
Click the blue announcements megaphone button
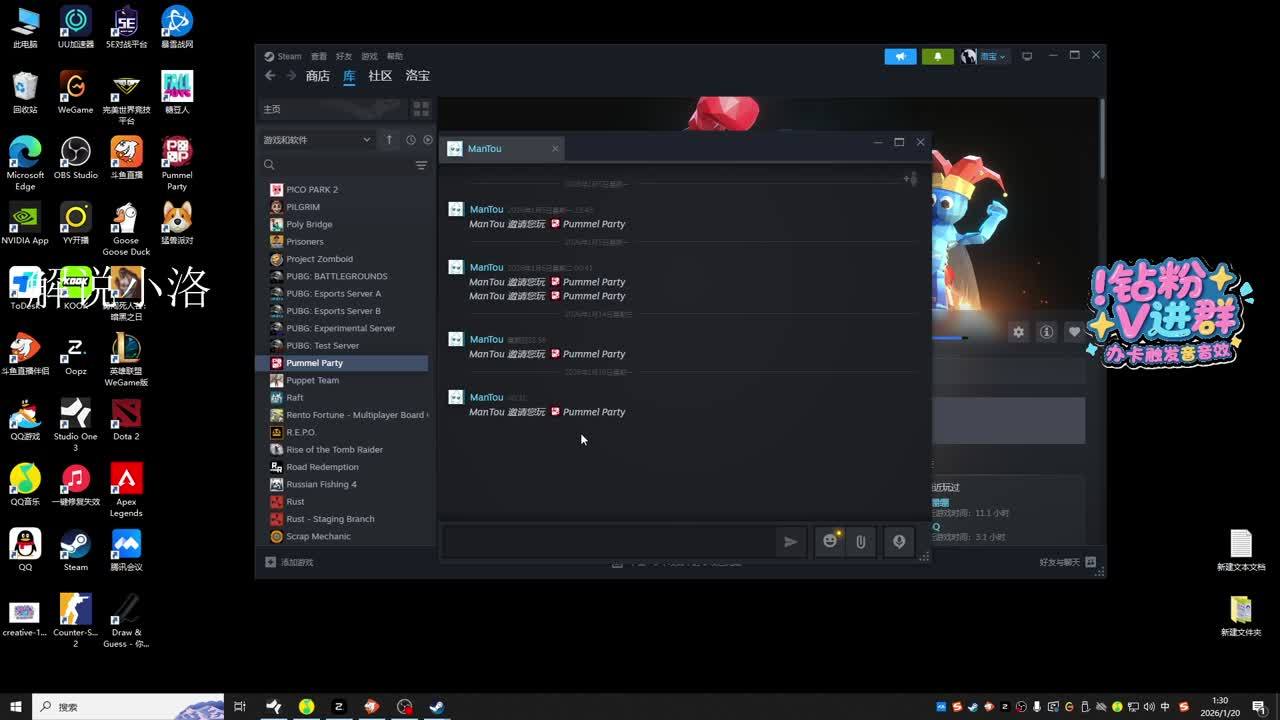900,56
